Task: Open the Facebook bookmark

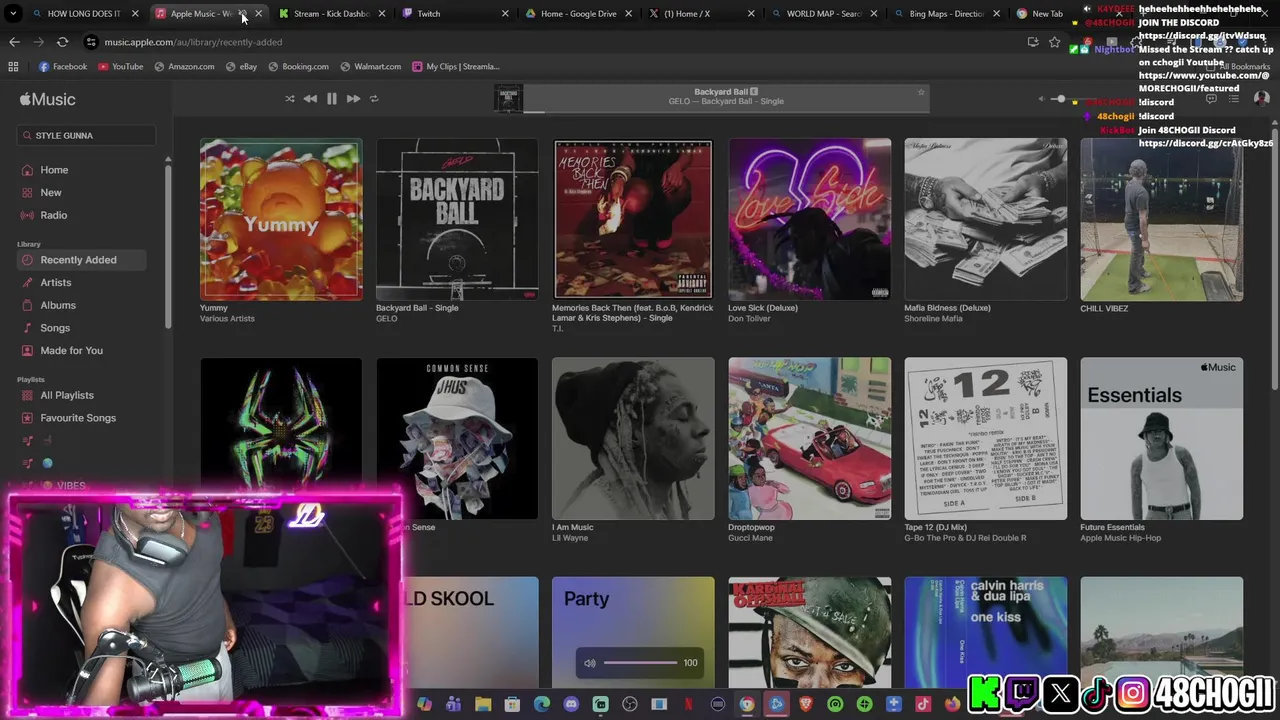Action: 63,67
